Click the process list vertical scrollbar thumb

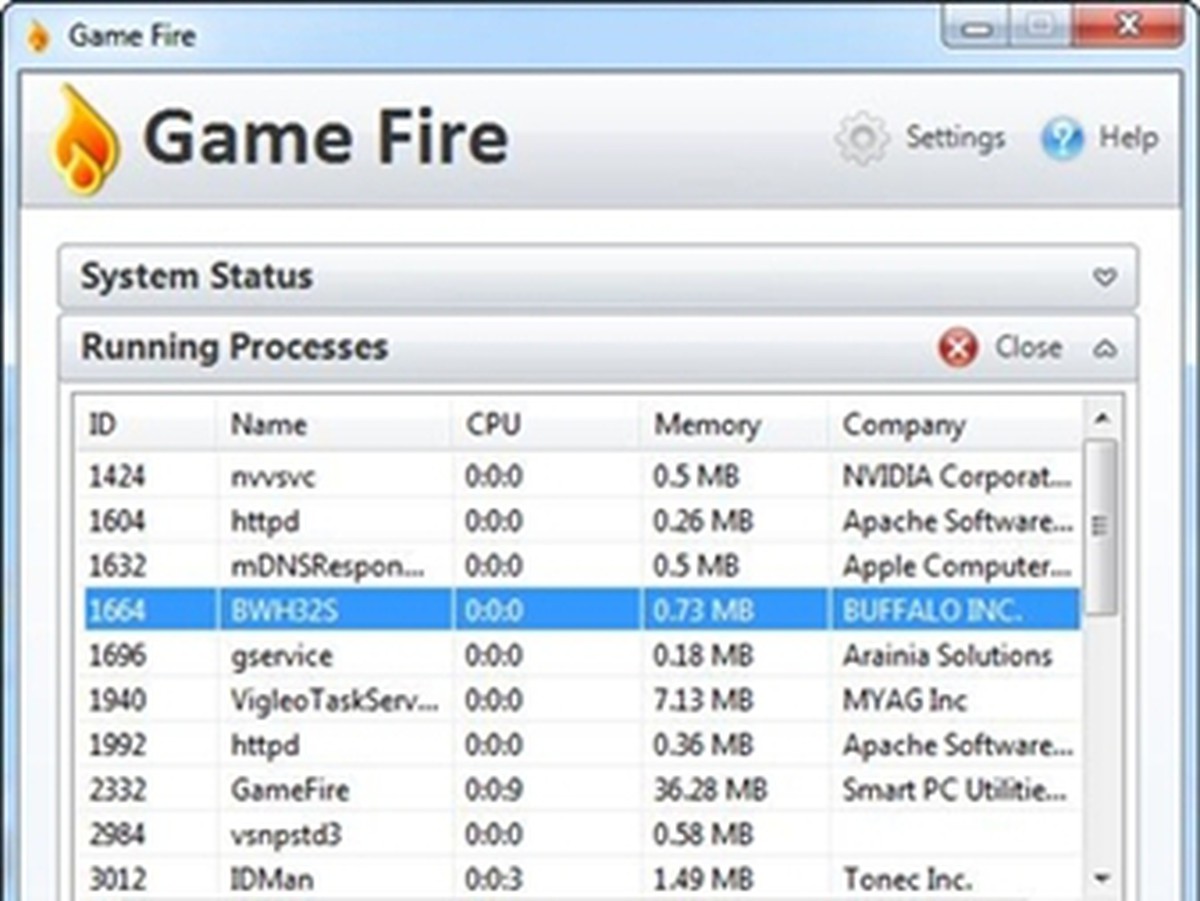point(1101,526)
